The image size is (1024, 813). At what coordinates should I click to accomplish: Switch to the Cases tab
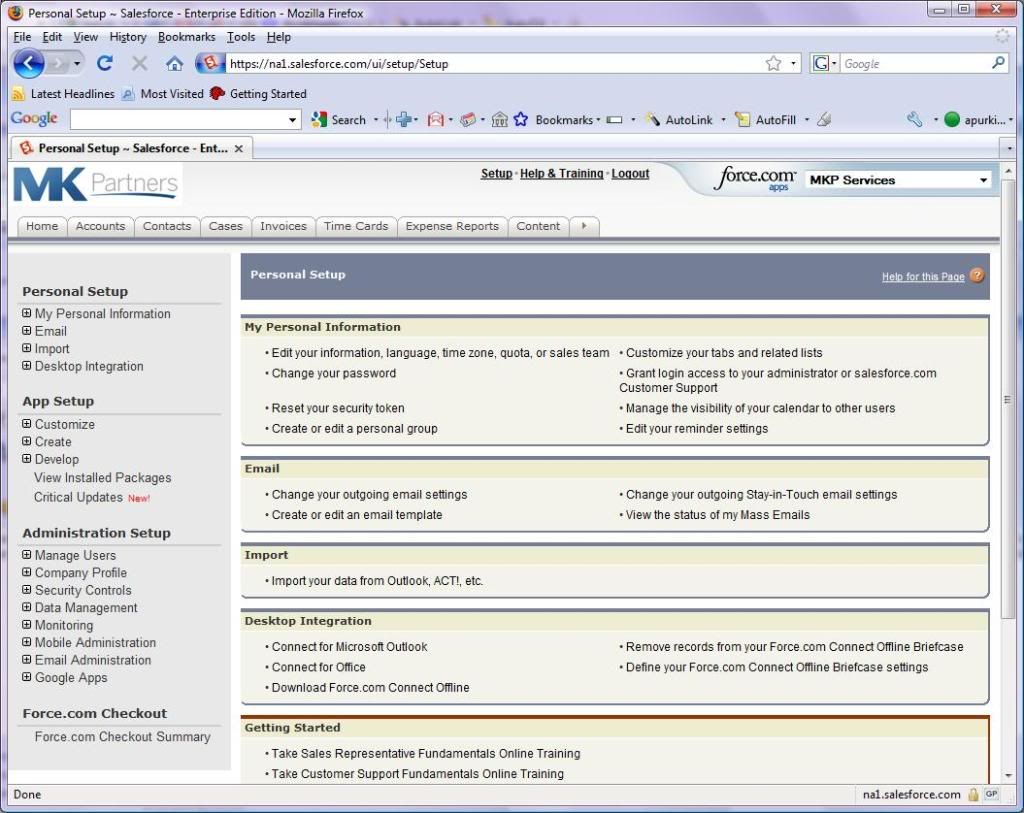point(226,226)
